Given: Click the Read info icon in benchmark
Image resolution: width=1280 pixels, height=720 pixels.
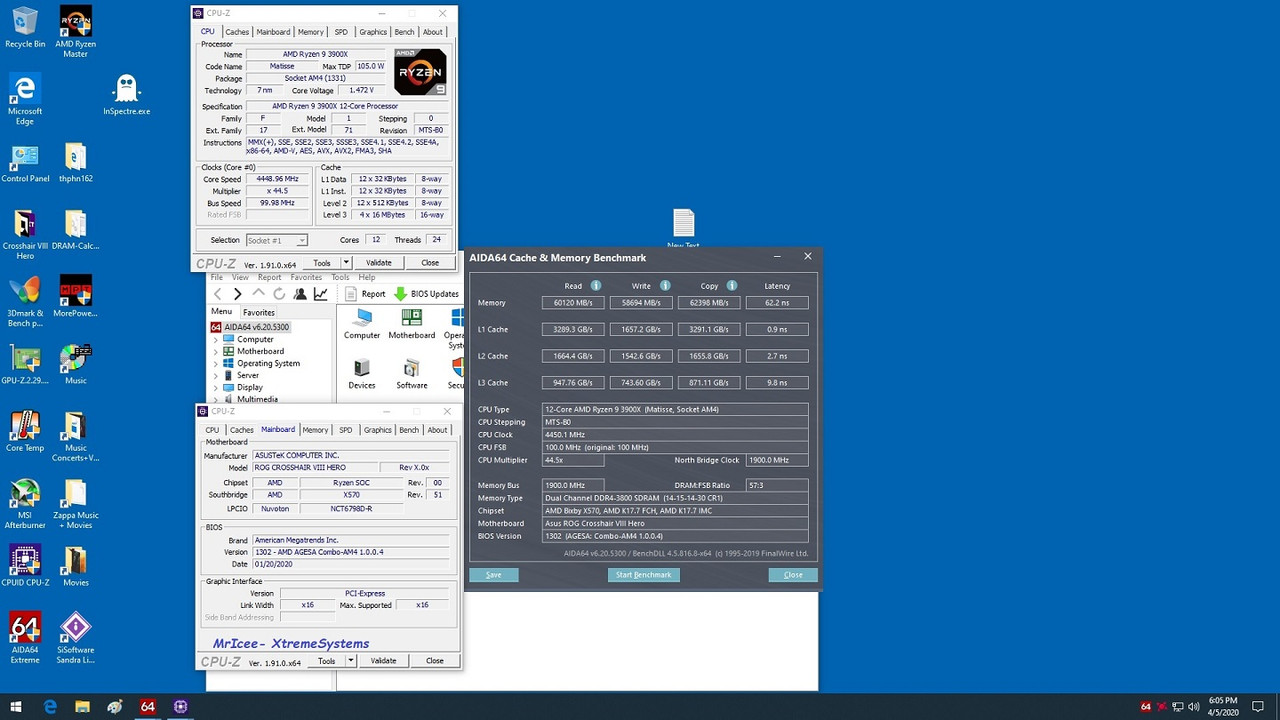Looking at the screenshot, I should point(596,286).
